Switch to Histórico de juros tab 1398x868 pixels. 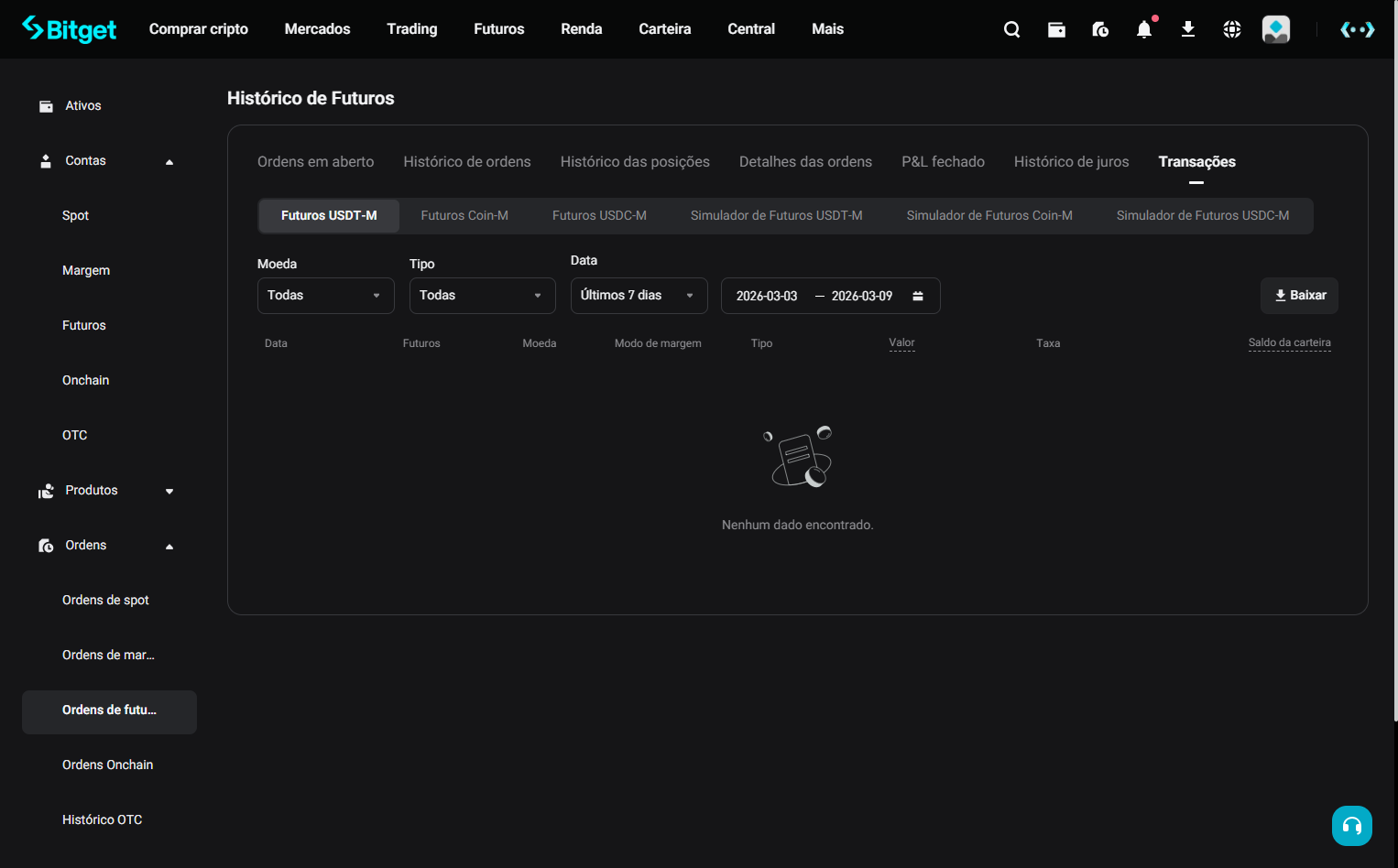coord(1071,162)
